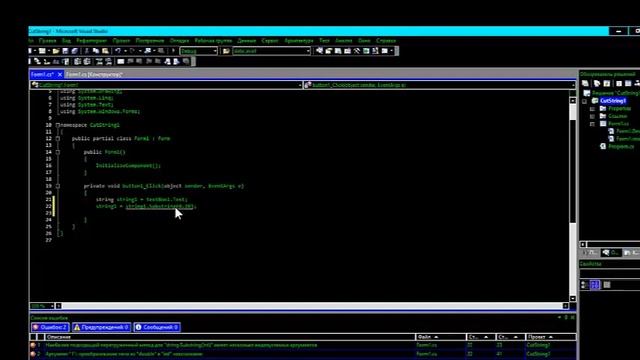The width and height of the screenshot is (640, 360).
Task: Click the Save All toolbar icon
Action: point(74,51)
